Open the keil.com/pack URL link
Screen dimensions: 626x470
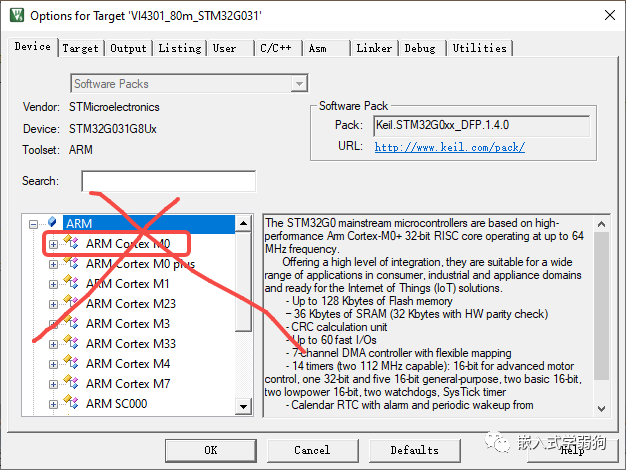[x=450, y=147]
